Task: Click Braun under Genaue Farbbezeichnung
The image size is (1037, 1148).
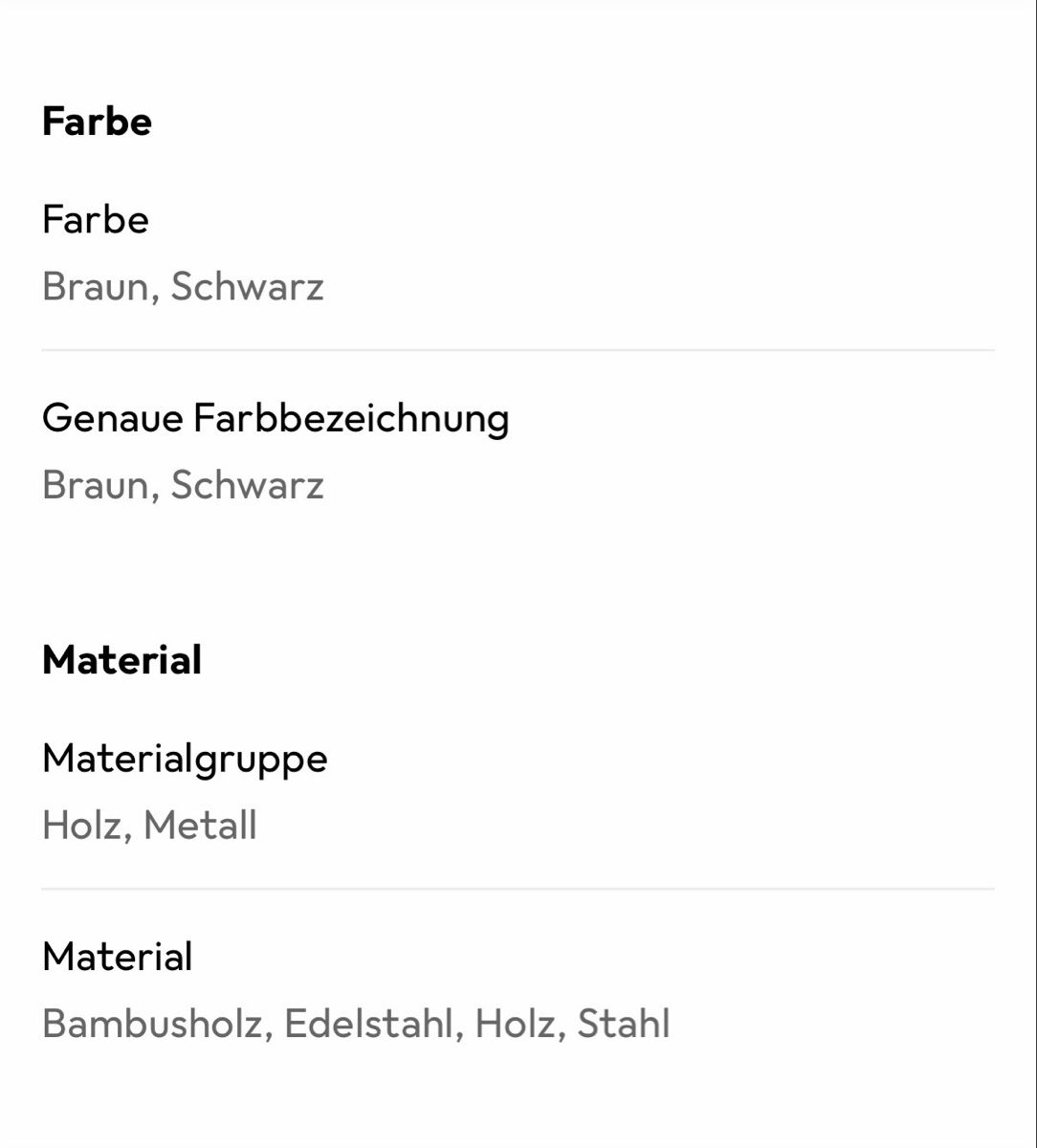Action: click(96, 484)
